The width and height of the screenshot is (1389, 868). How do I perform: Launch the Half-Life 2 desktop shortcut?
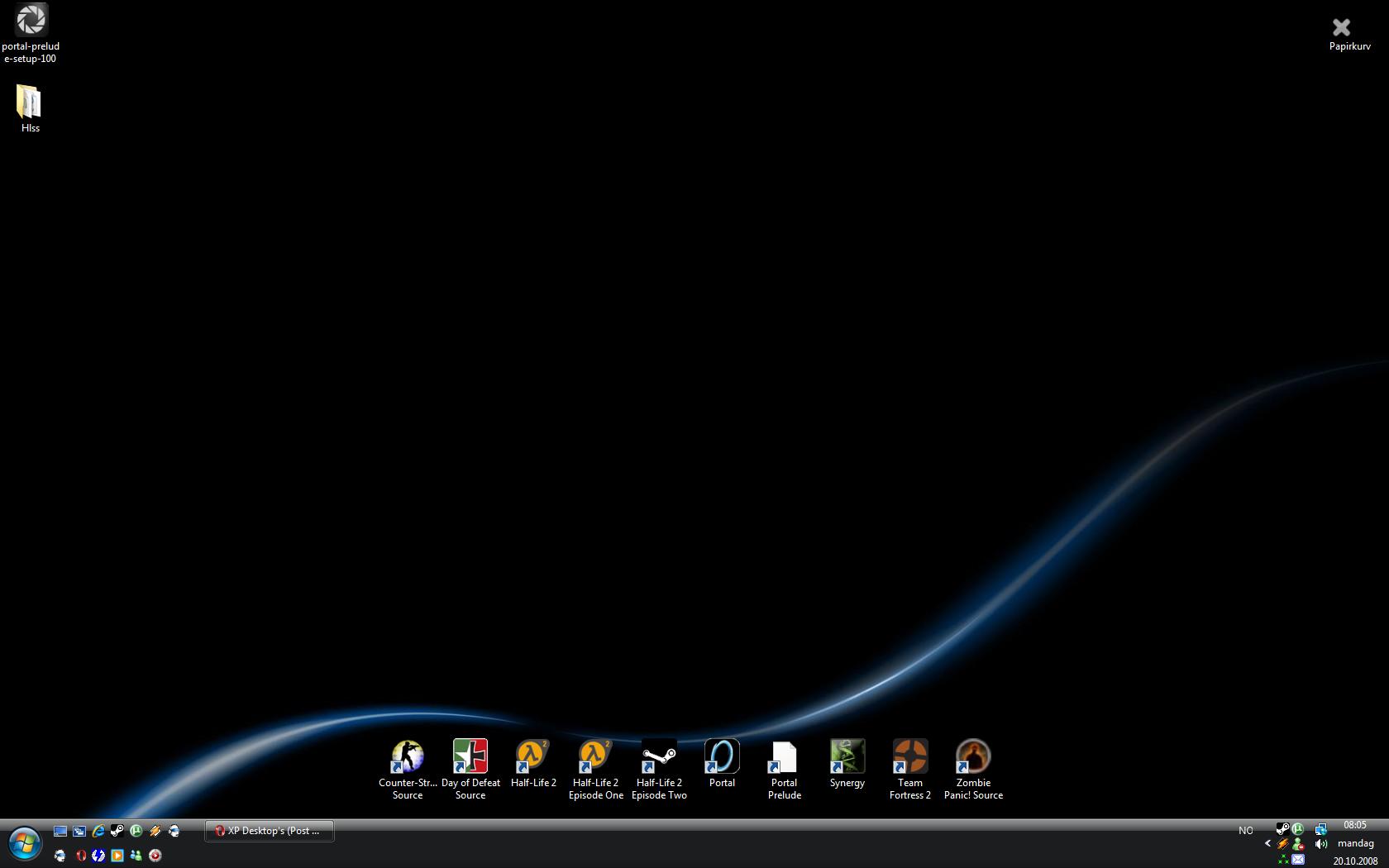533,764
